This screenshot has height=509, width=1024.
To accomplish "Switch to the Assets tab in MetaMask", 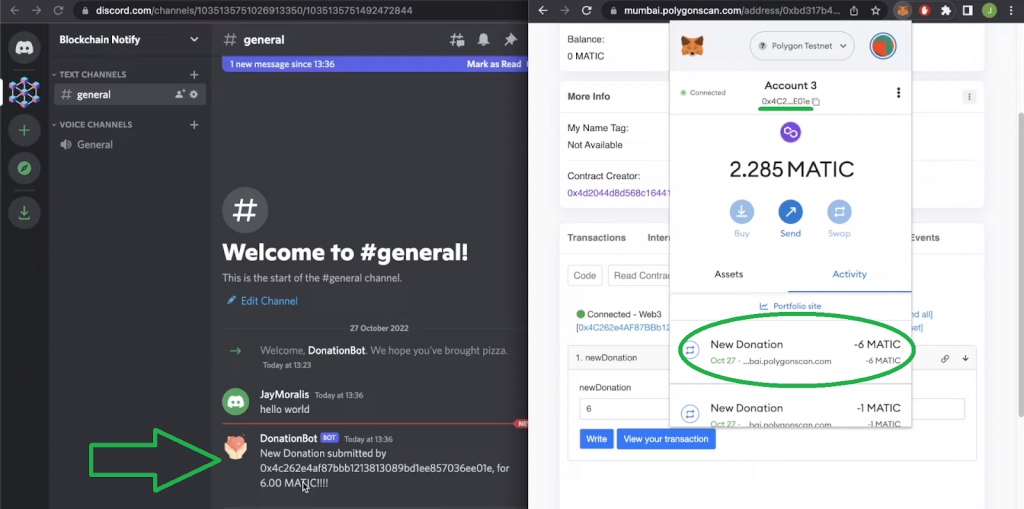I will point(728,274).
